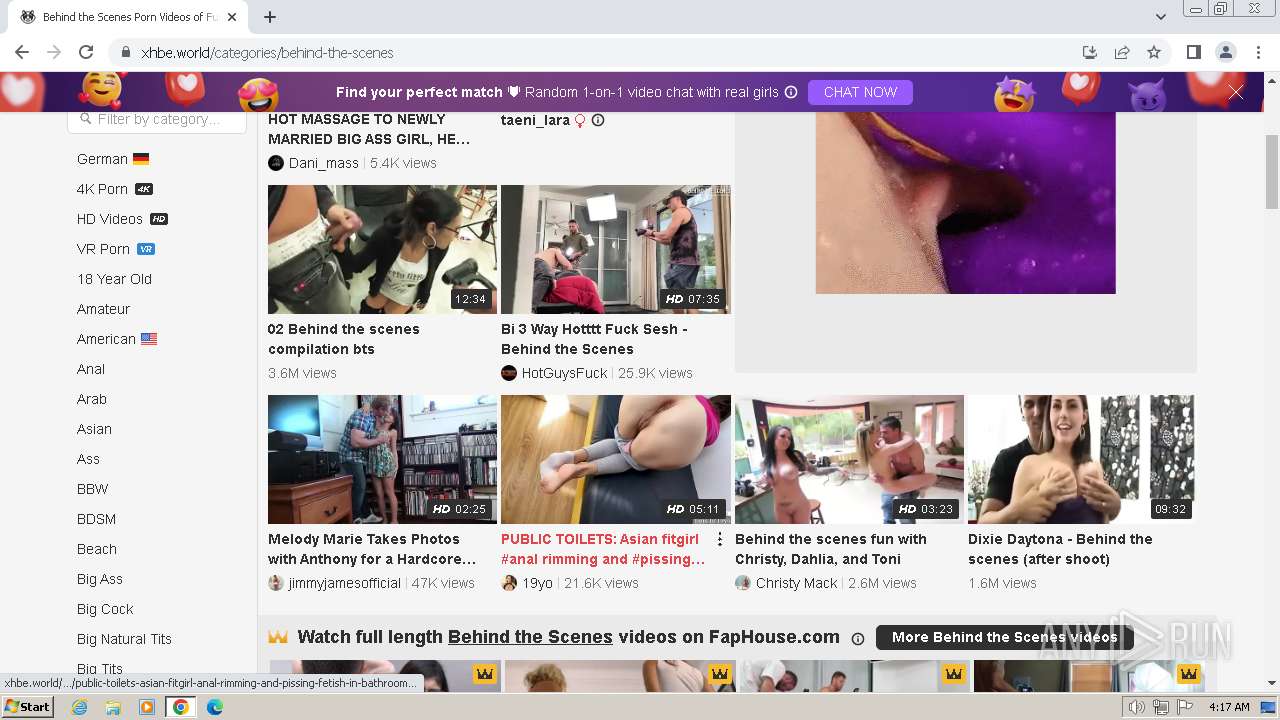The image size is (1280, 720).
Task: Go forward to the next page
Action: [54, 52]
